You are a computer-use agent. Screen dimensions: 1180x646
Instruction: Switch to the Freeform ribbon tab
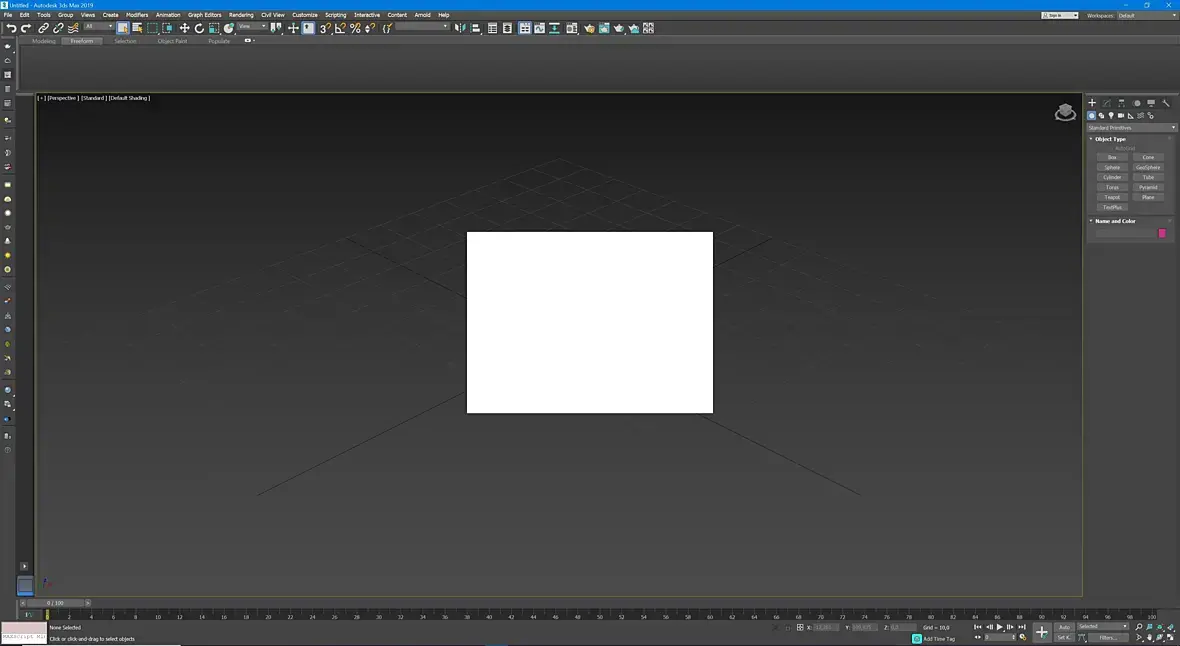(x=82, y=41)
